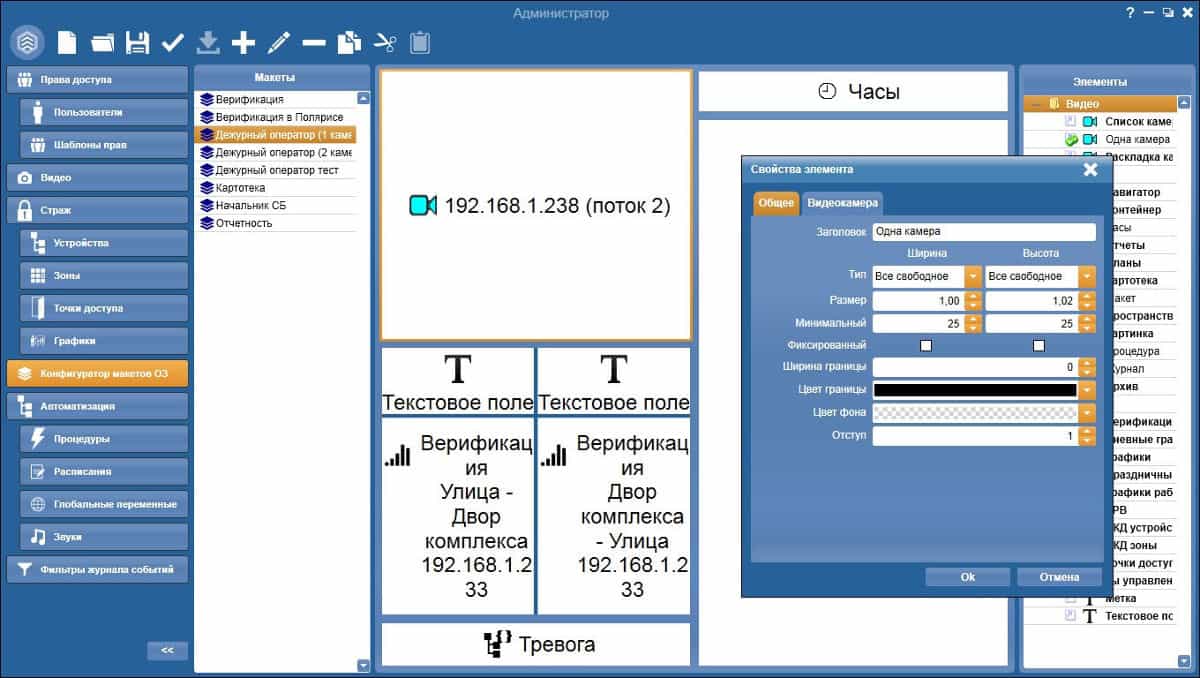Click the save floppy disk icon
This screenshot has width=1200, height=678.
tap(137, 43)
